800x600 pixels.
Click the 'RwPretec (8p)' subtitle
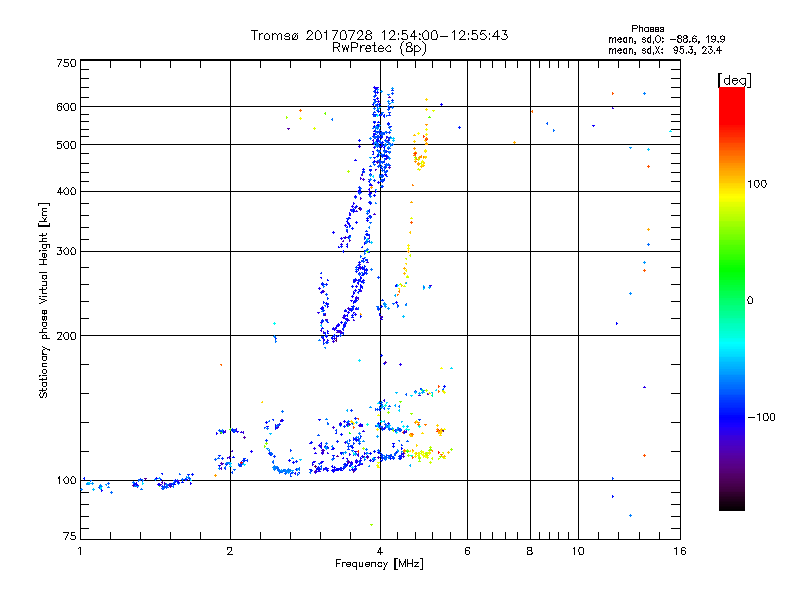pyautogui.click(x=379, y=48)
